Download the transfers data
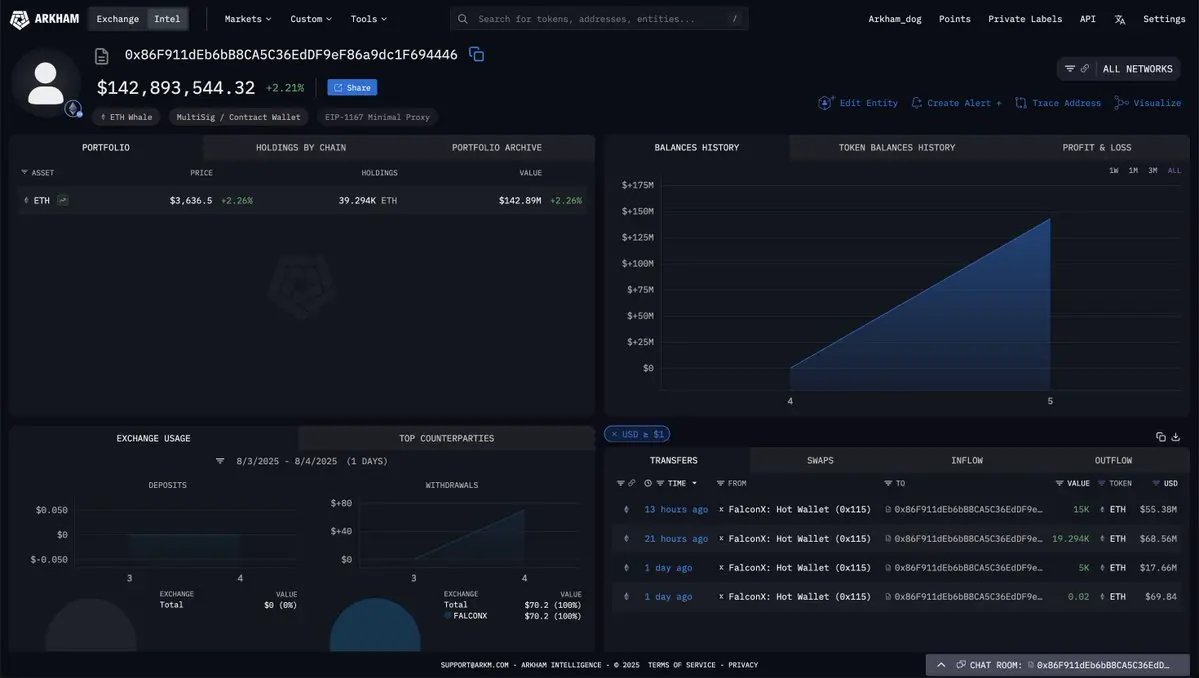This screenshot has height=678, width=1199. pos(1176,436)
